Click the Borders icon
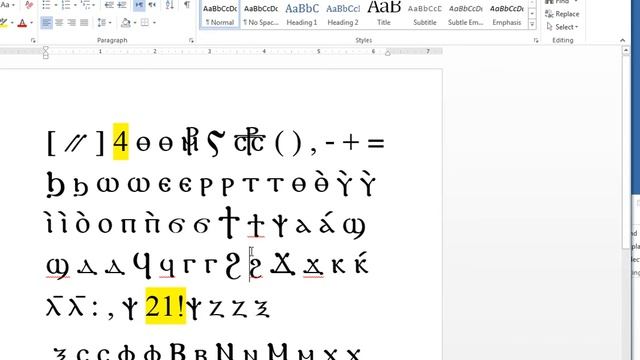Image resolution: width=640 pixels, height=360 pixels. tap(144, 23)
